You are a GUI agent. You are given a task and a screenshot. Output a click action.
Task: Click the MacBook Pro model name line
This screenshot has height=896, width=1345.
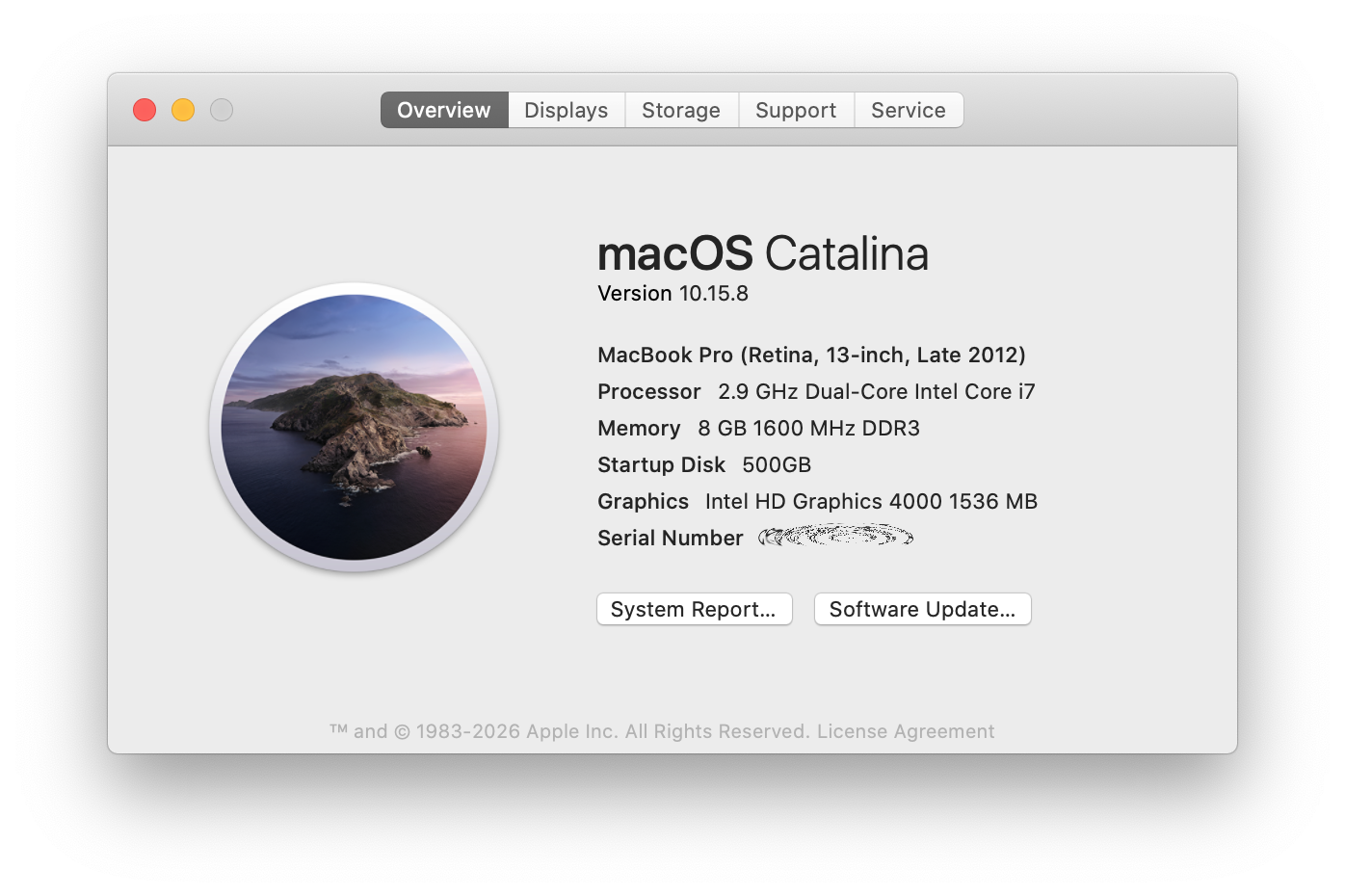coord(811,355)
